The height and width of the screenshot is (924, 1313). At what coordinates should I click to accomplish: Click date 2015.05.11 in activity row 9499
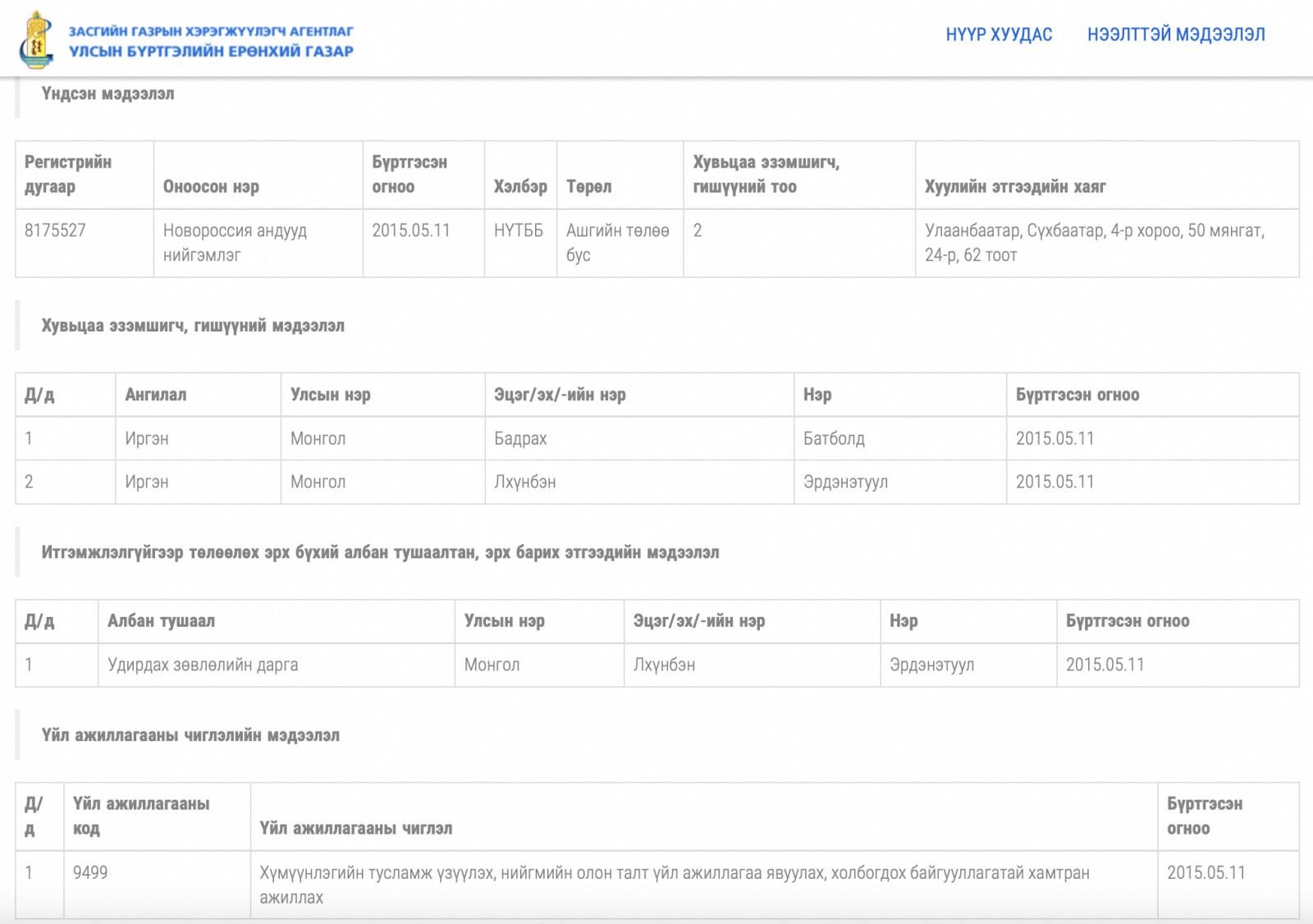pos(1228,885)
